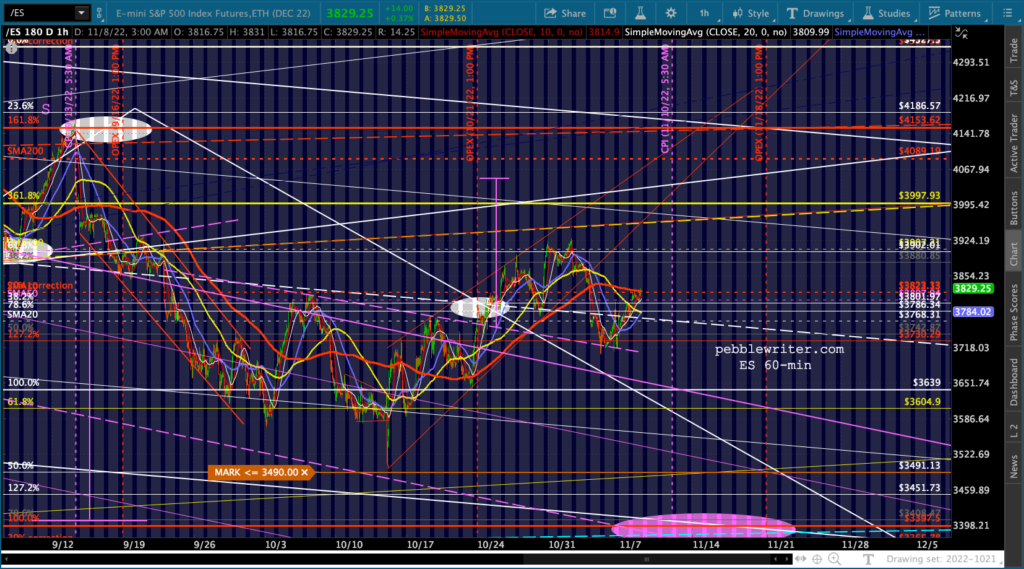Click the /ES 180 D 1h chart label
The height and width of the screenshot is (569, 1024).
[x=37, y=32]
